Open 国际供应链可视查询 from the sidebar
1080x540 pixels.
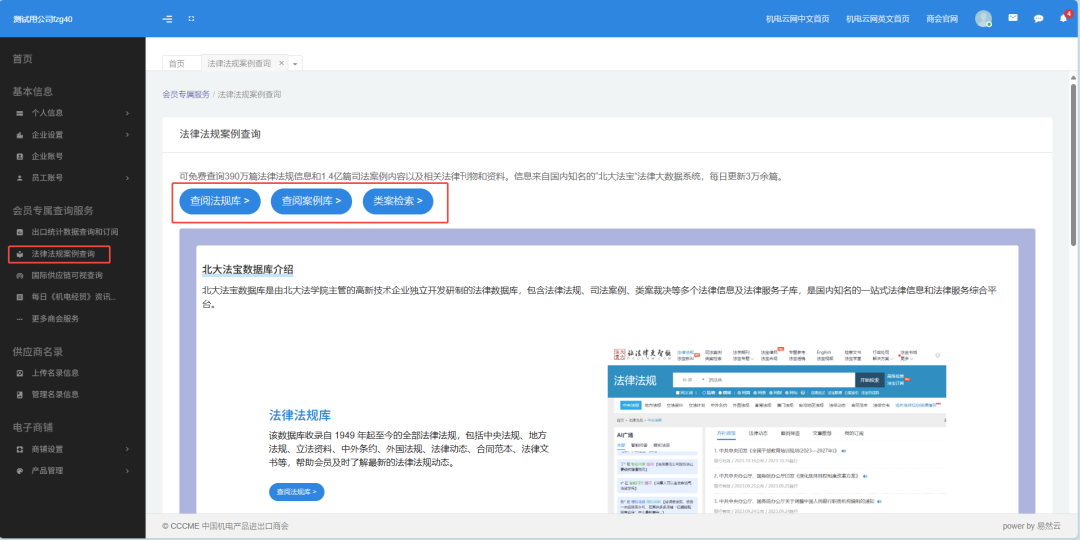point(67,275)
